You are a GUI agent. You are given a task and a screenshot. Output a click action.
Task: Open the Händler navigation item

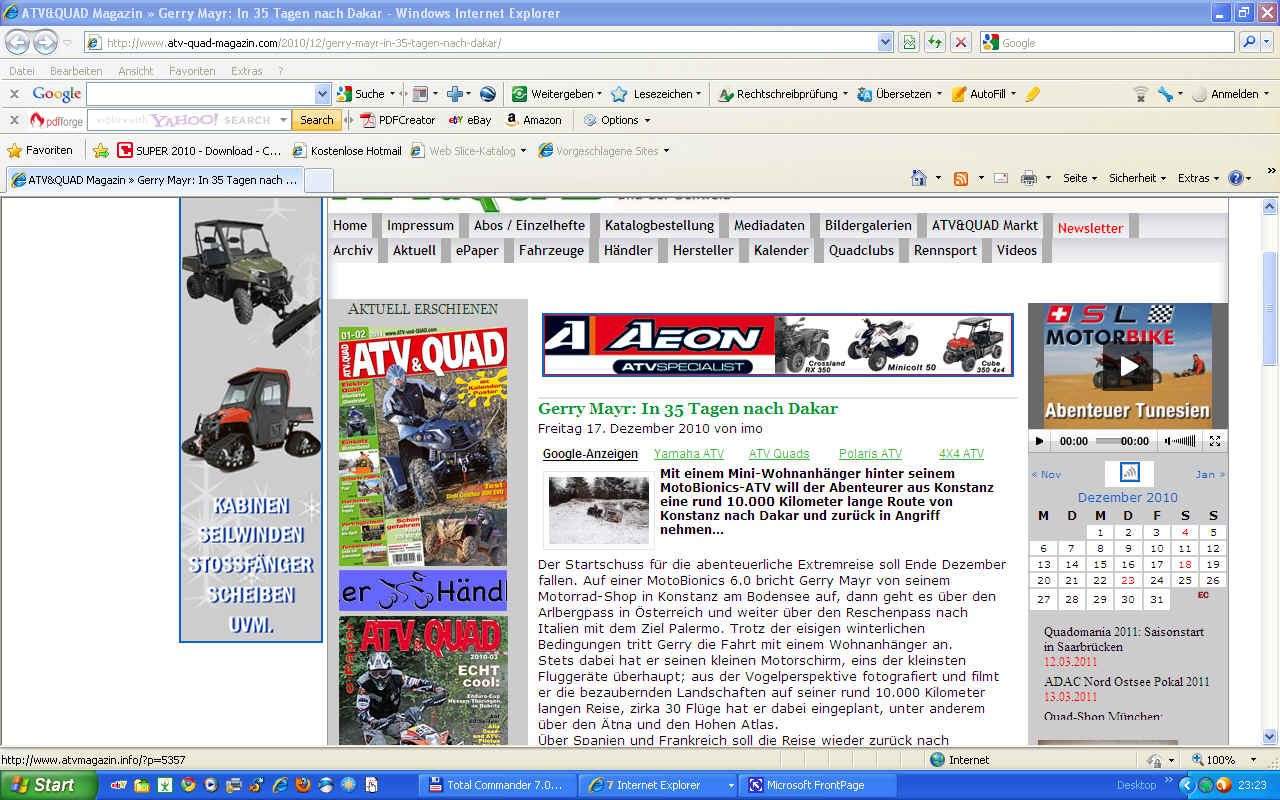[x=628, y=251]
